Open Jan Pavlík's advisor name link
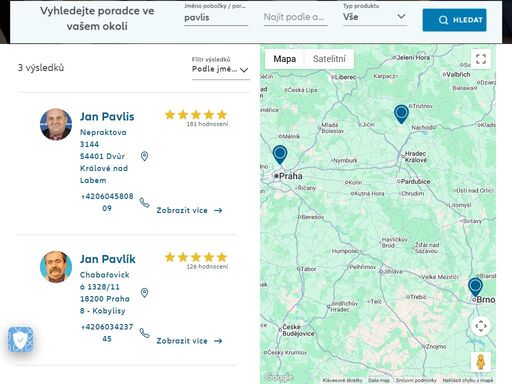 (x=108, y=259)
